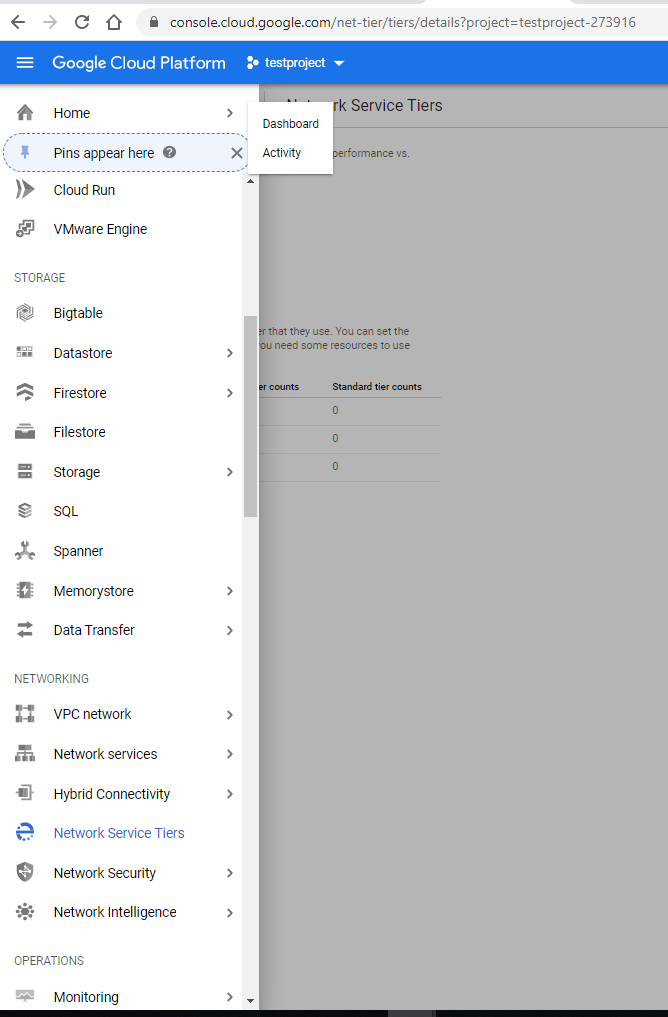The height and width of the screenshot is (1017, 668).
Task: Open the help question mark icon
Action: tap(169, 152)
